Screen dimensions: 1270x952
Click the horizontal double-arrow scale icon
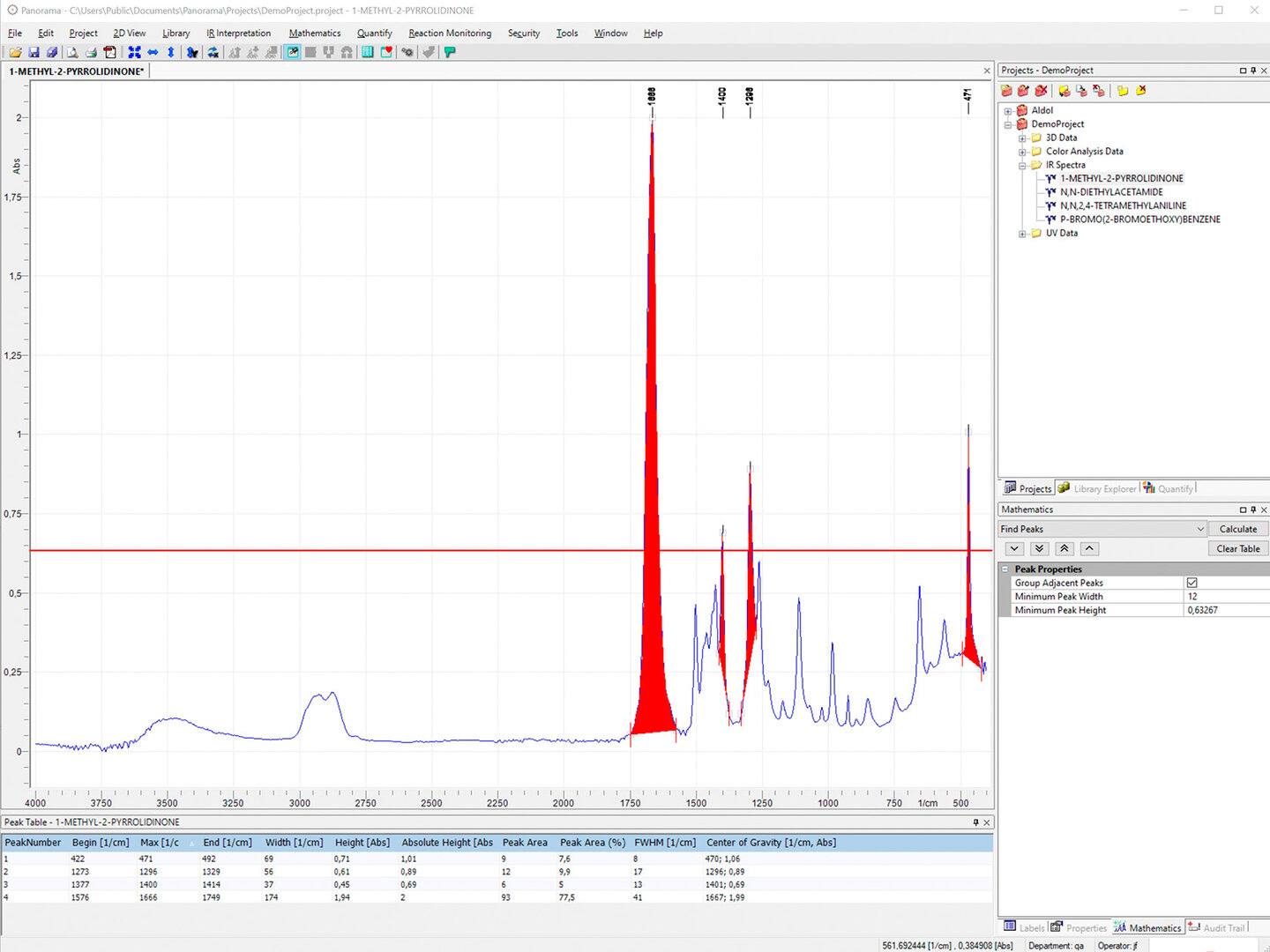pyautogui.click(x=153, y=53)
